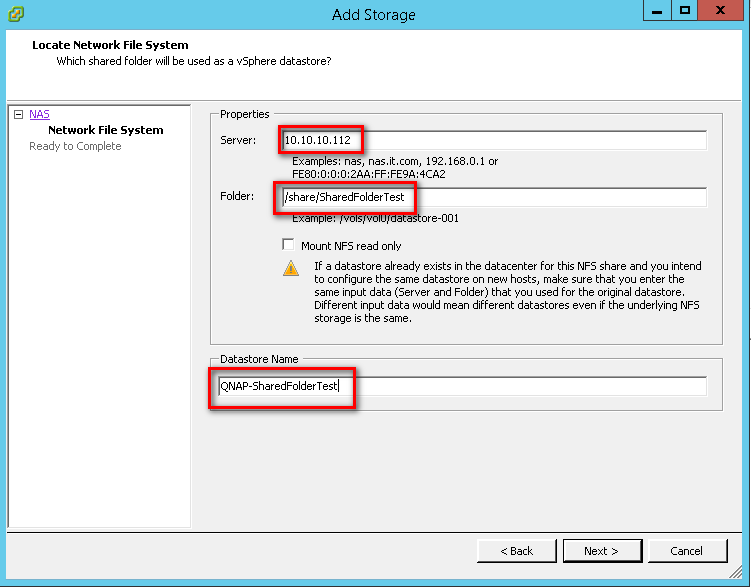Image resolution: width=751 pixels, height=588 pixels.
Task: Go to previous step with Back button
Action: pyautogui.click(x=516, y=551)
